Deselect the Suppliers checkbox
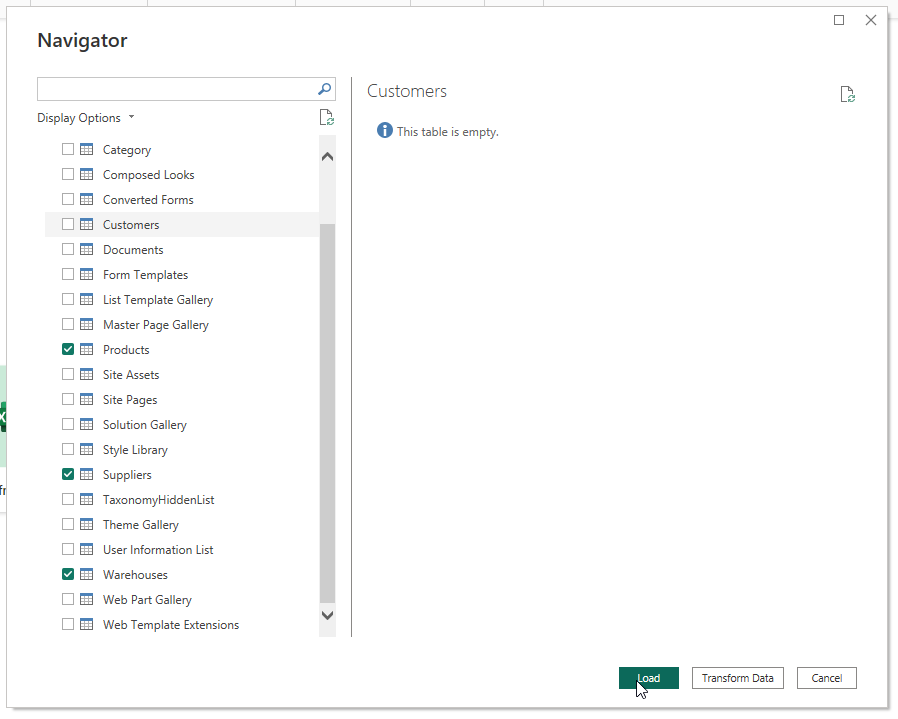 point(68,474)
